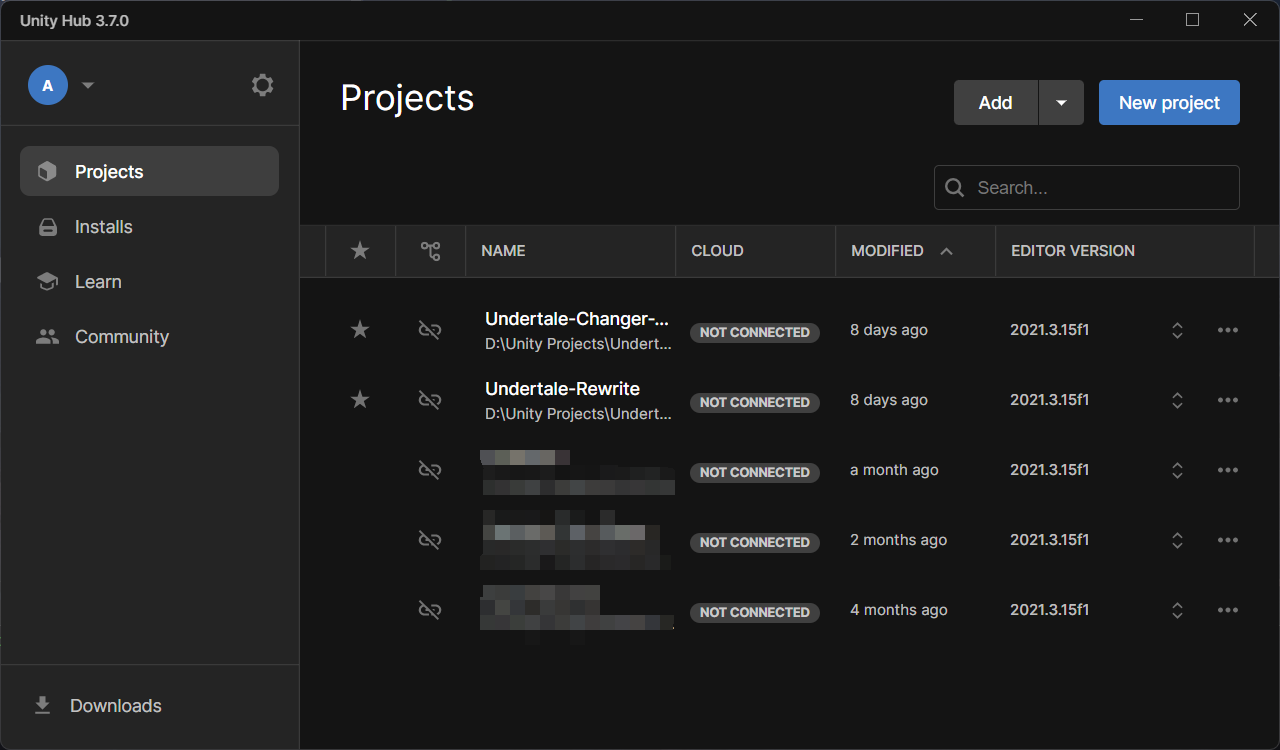Sort projects by the MODIFIED column
1280x750 pixels.
click(887, 251)
